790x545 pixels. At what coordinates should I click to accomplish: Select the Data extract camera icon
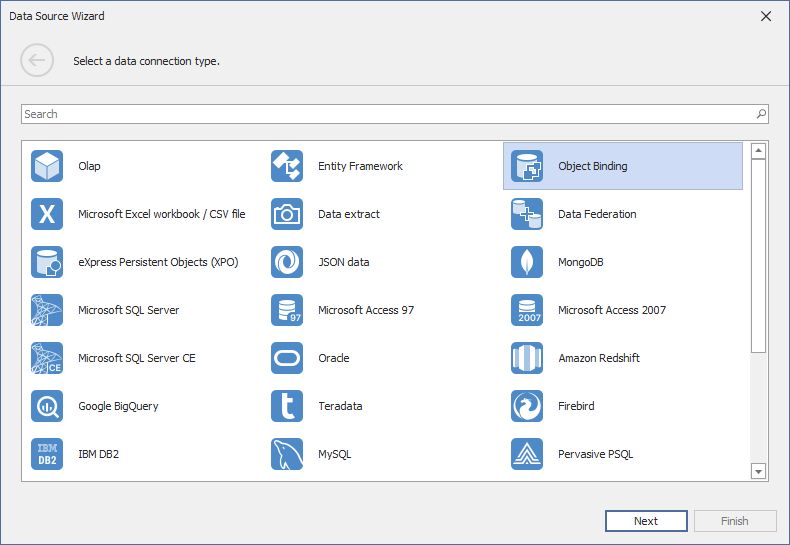[287, 214]
